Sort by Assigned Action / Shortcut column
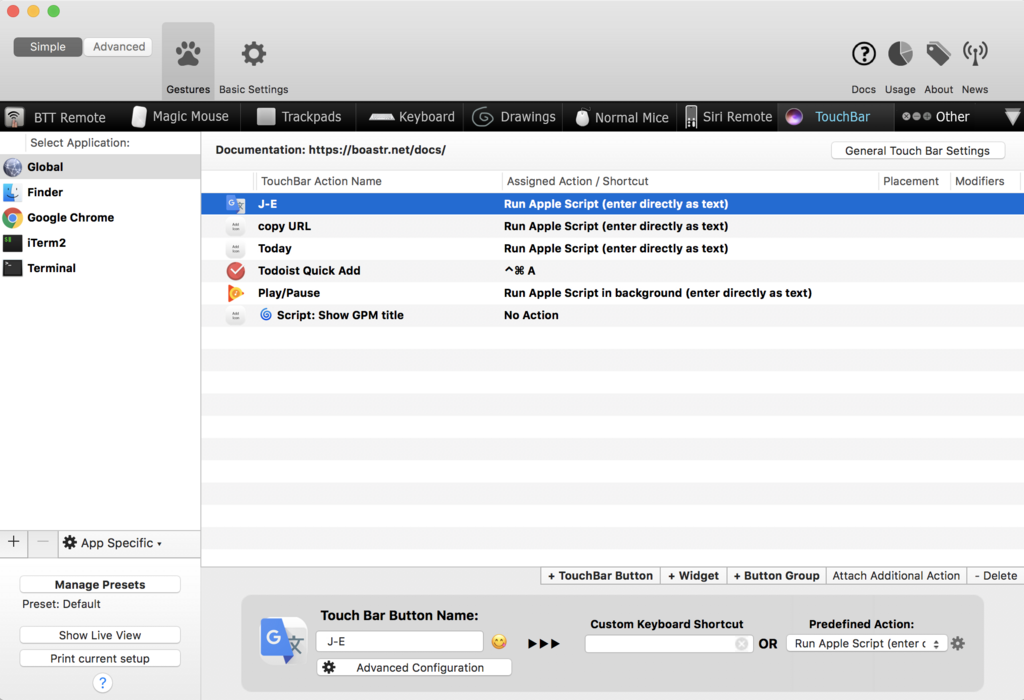Screen dimensions: 1024x700 (x=690, y=181)
